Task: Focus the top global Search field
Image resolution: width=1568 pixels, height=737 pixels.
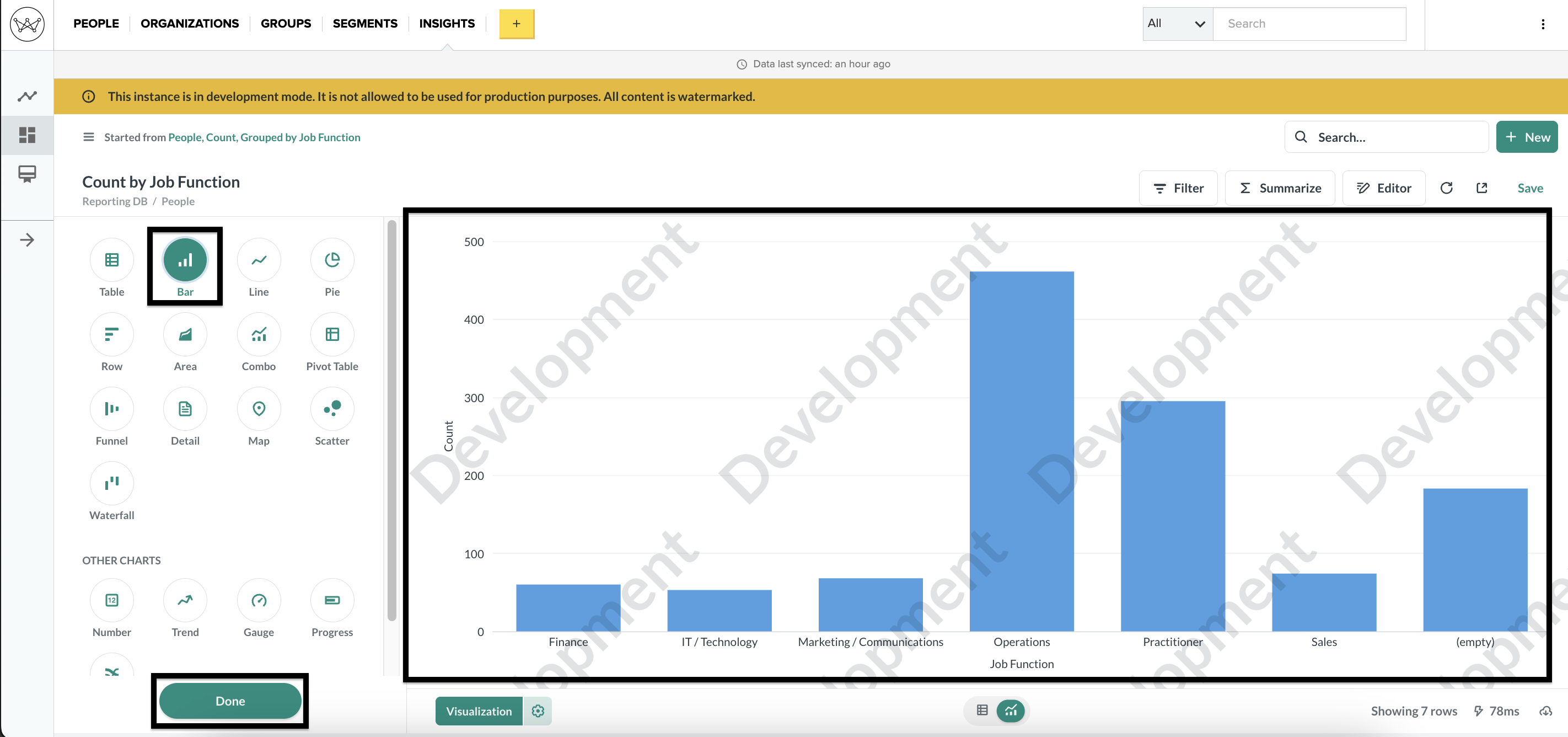Action: click(1309, 24)
